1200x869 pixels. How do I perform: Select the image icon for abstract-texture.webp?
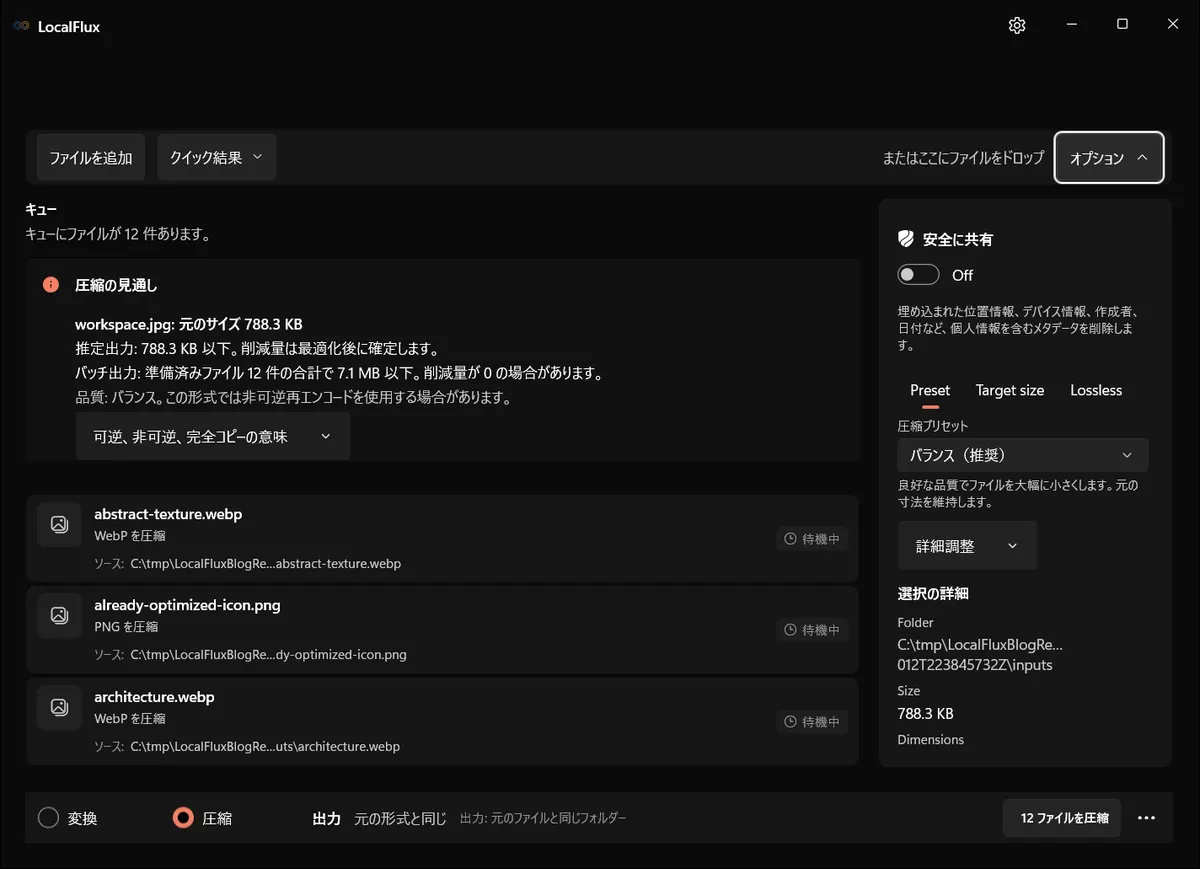coord(59,524)
